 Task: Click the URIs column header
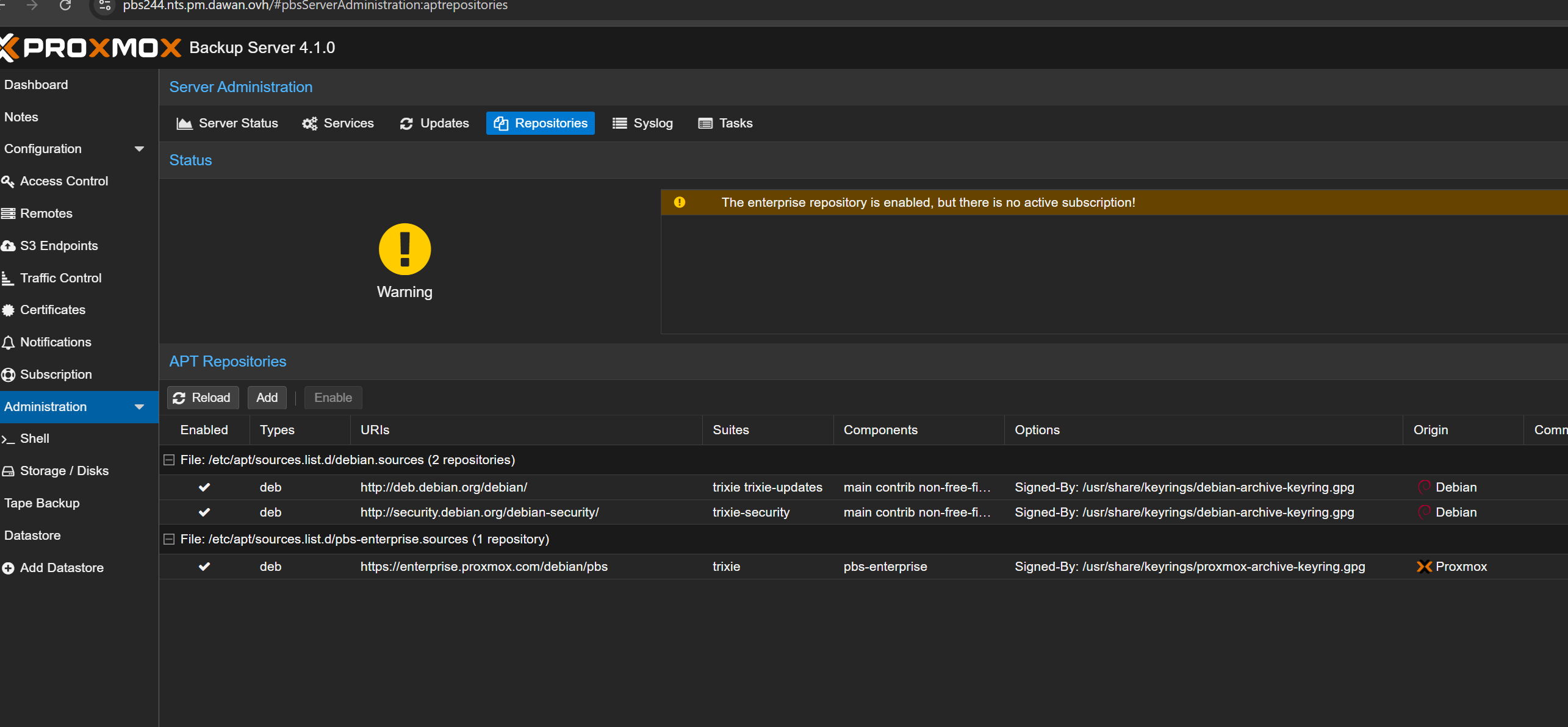coord(527,430)
